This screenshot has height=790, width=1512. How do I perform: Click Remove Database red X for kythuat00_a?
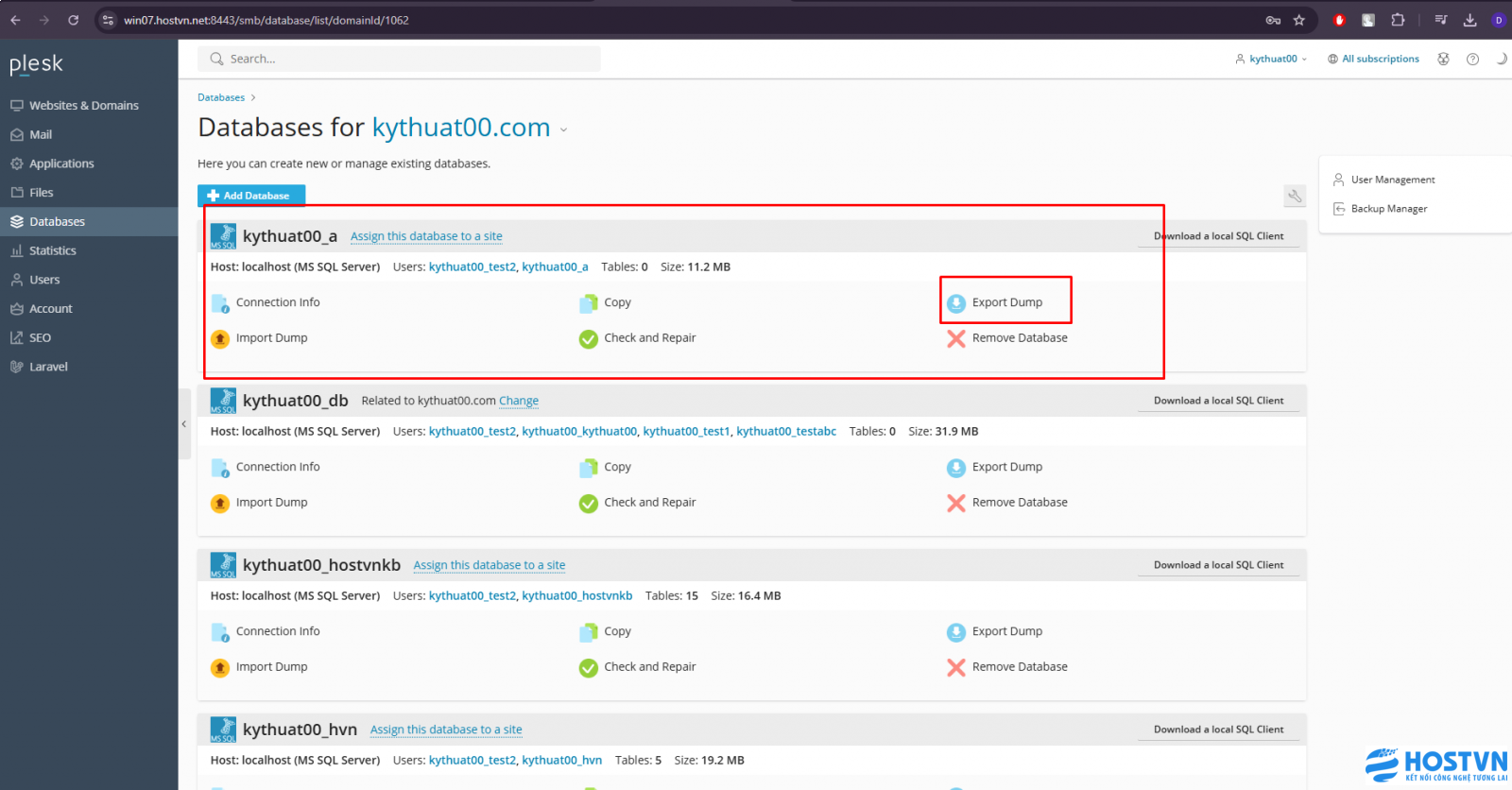pyautogui.click(x=956, y=338)
